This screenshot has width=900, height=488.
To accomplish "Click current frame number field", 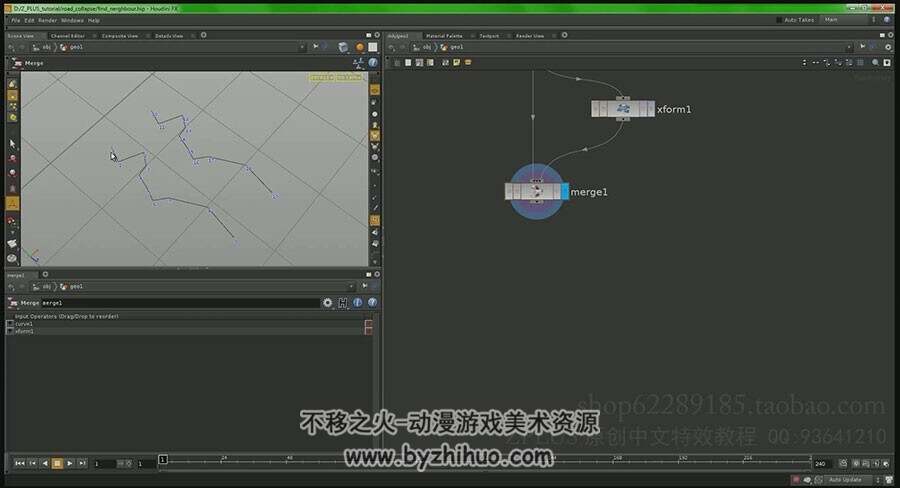I will point(104,463).
